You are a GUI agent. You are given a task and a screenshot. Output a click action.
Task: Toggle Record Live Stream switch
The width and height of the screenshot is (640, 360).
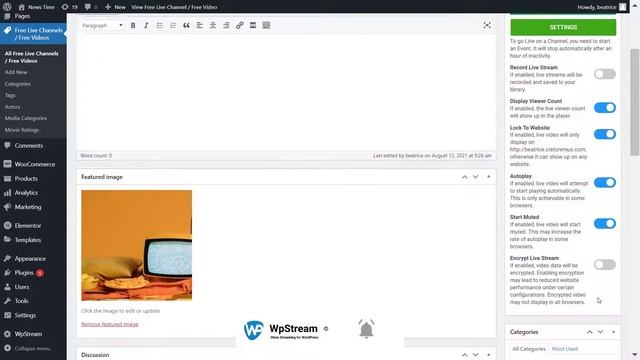[604, 74]
